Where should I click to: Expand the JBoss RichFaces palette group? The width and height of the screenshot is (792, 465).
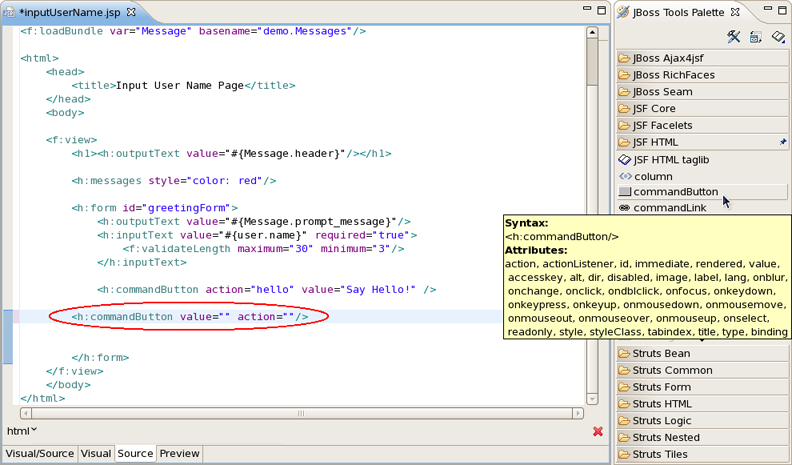(671, 74)
